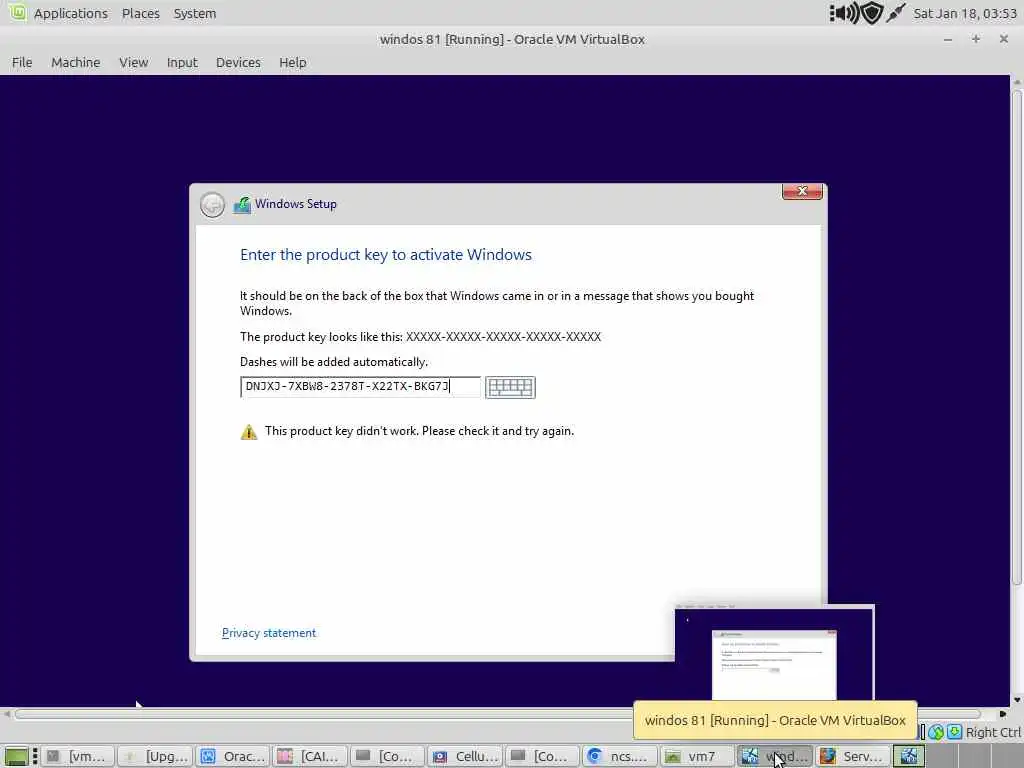Switch to the Cellu... taskbar window

pyautogui.click(x=466, y=756)
